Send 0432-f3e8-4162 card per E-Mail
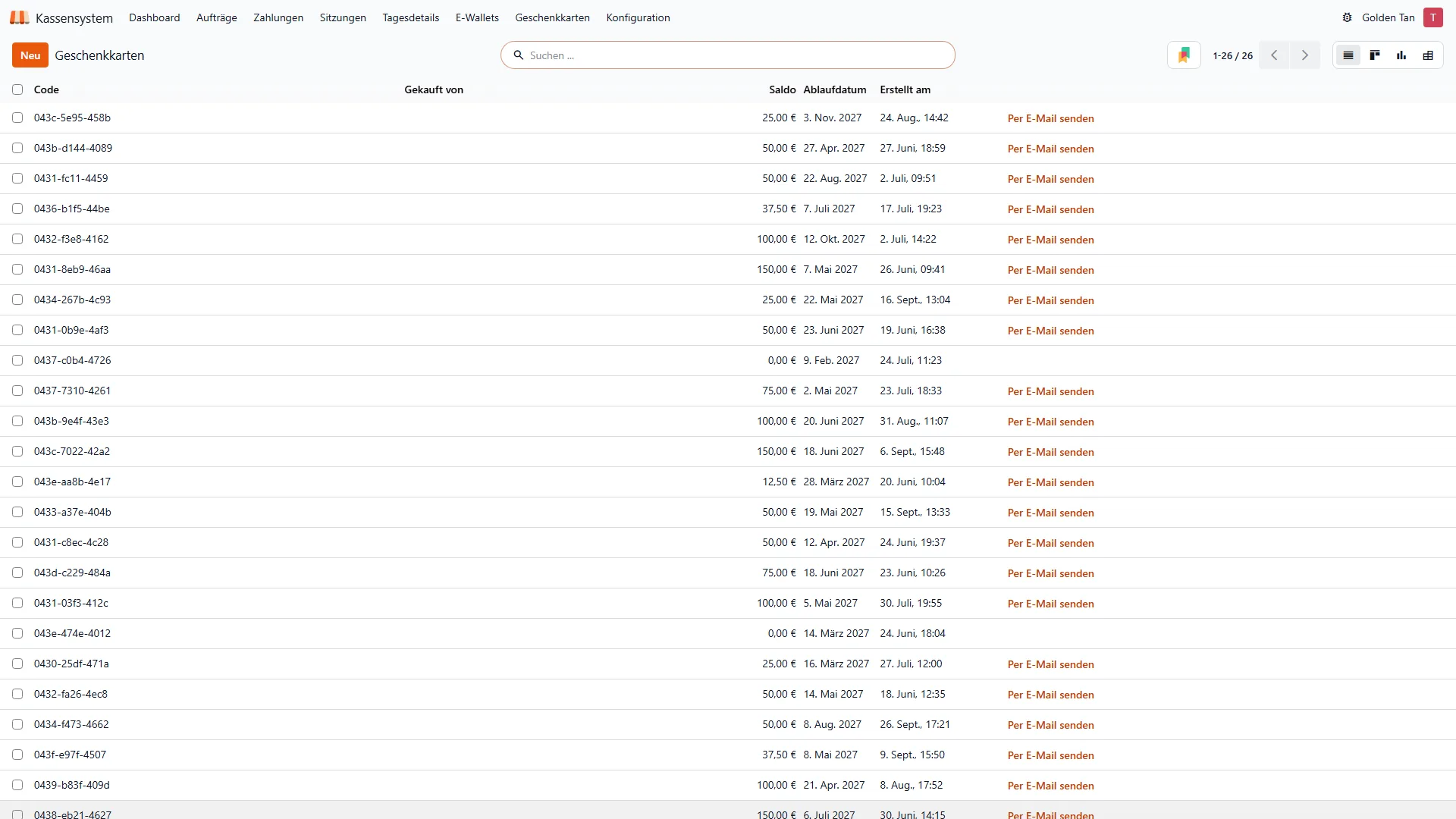Screen dimensions: 1456x819 tap(1050, 240)
